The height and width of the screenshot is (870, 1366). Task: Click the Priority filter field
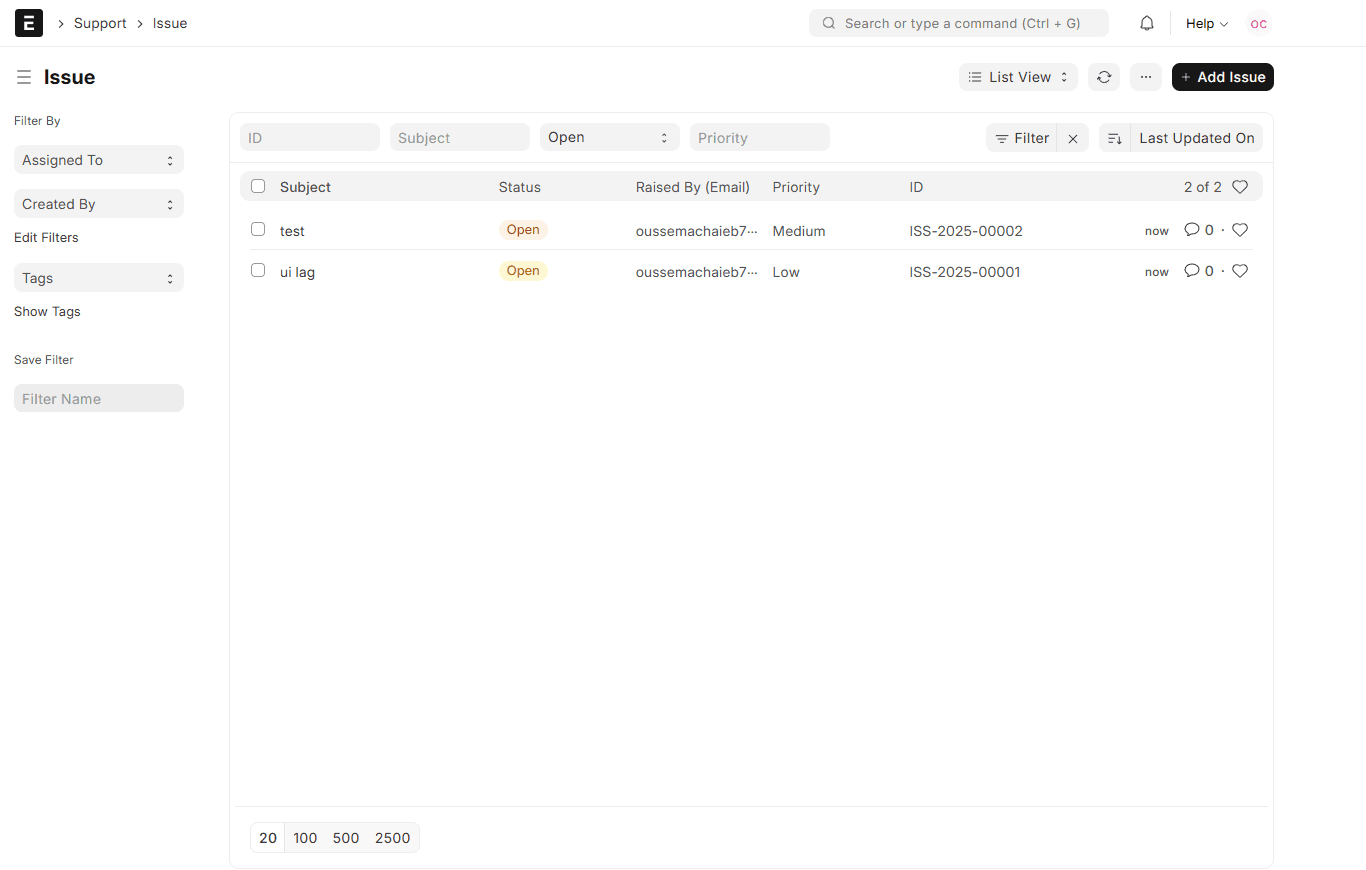pos(760,137)
